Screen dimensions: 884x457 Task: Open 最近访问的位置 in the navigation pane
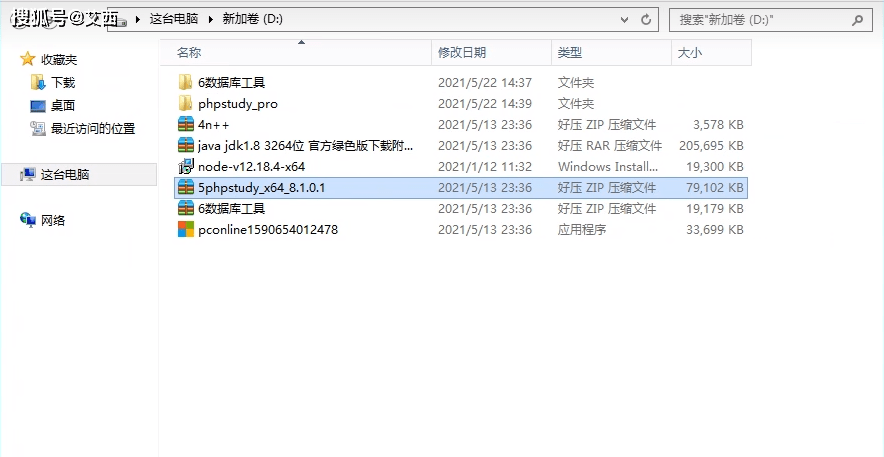coord(93,128)
